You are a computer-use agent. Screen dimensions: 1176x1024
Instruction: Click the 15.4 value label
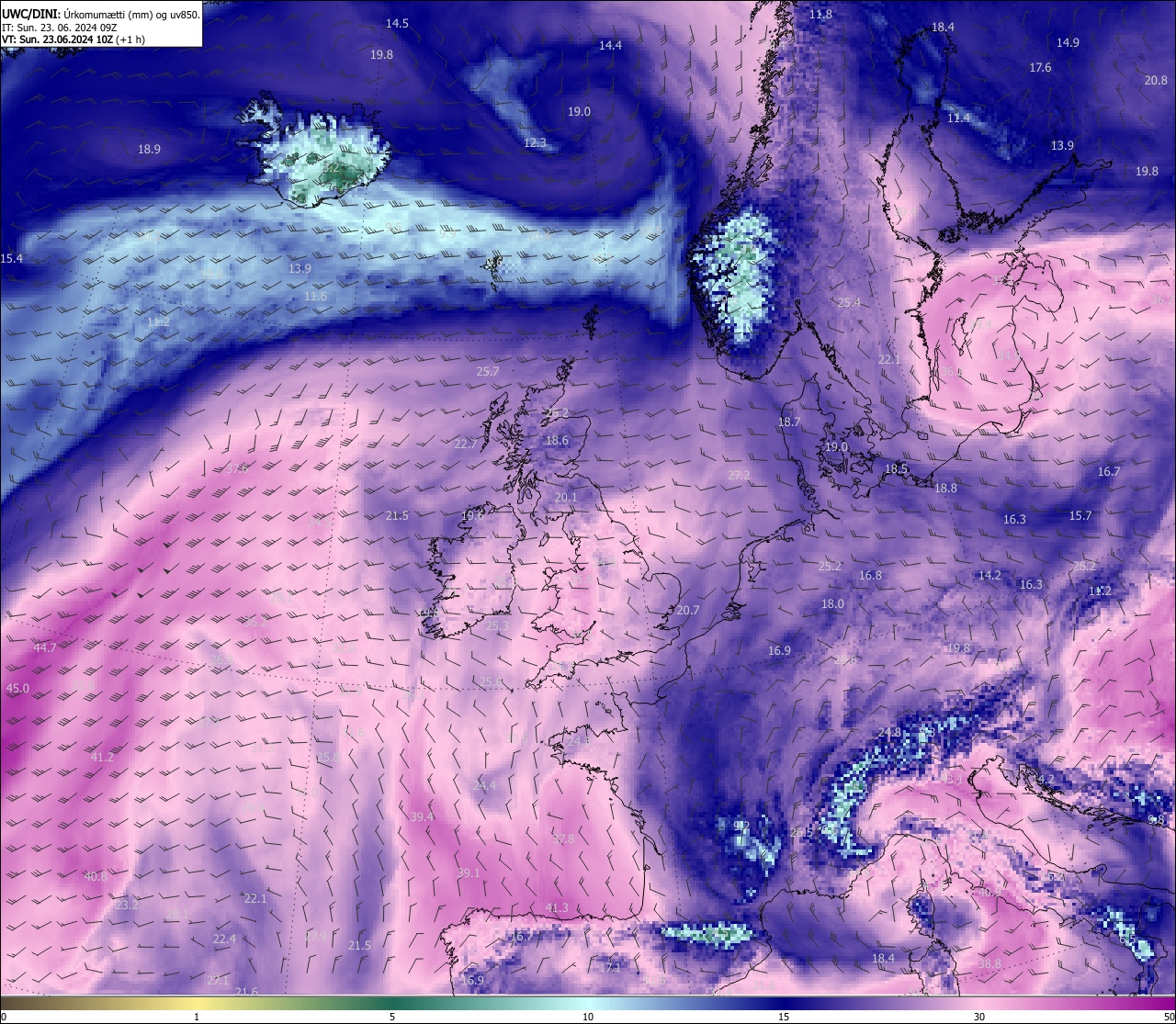pos(11,260)
